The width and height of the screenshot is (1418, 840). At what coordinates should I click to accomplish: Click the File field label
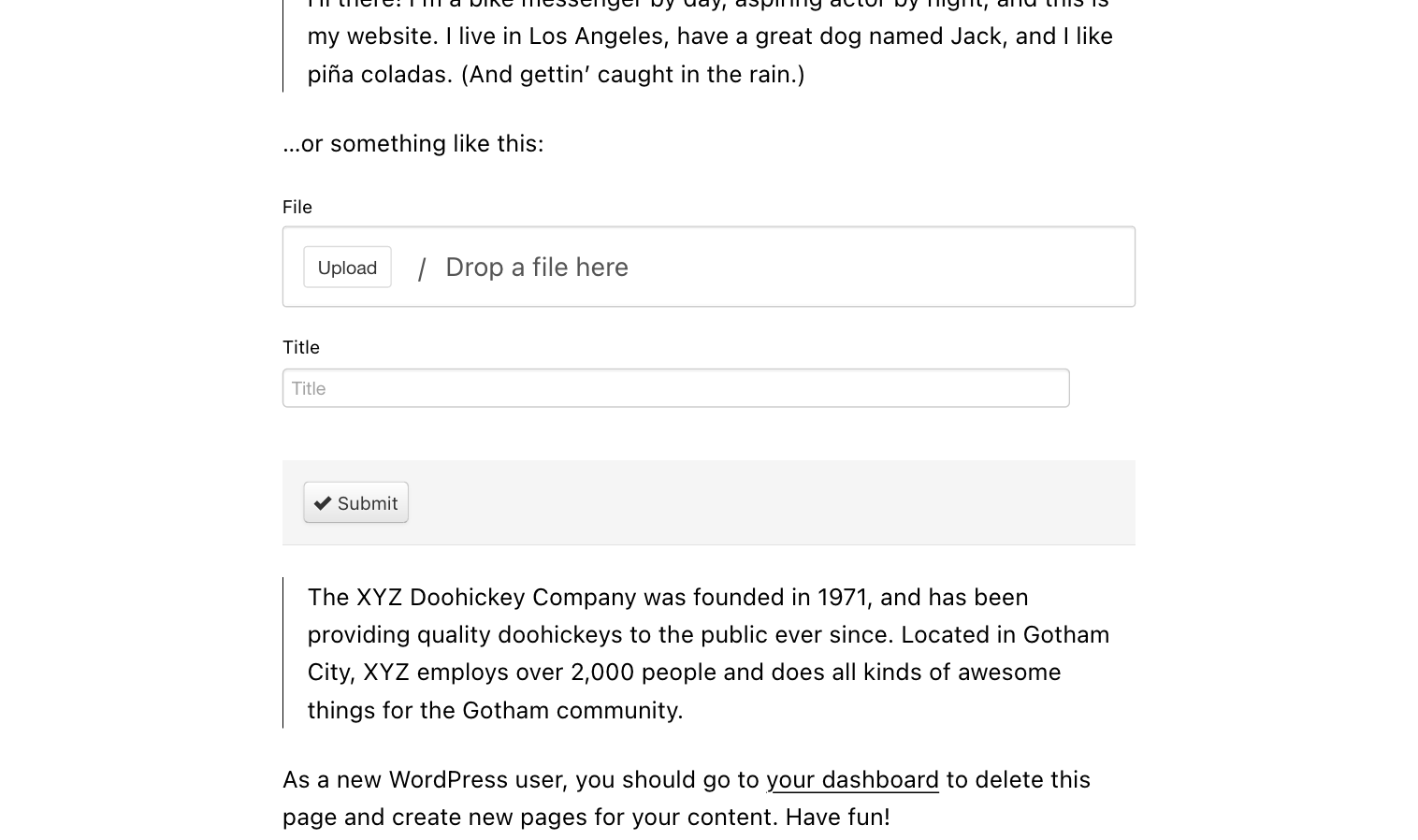297,207
